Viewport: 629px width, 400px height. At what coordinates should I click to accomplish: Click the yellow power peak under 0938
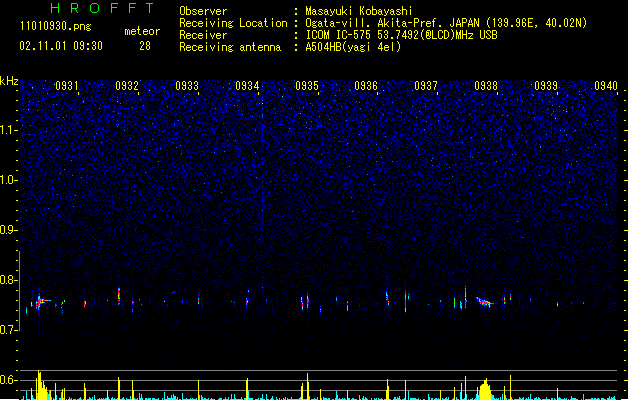pyautogui.click(x=485, y=390)
